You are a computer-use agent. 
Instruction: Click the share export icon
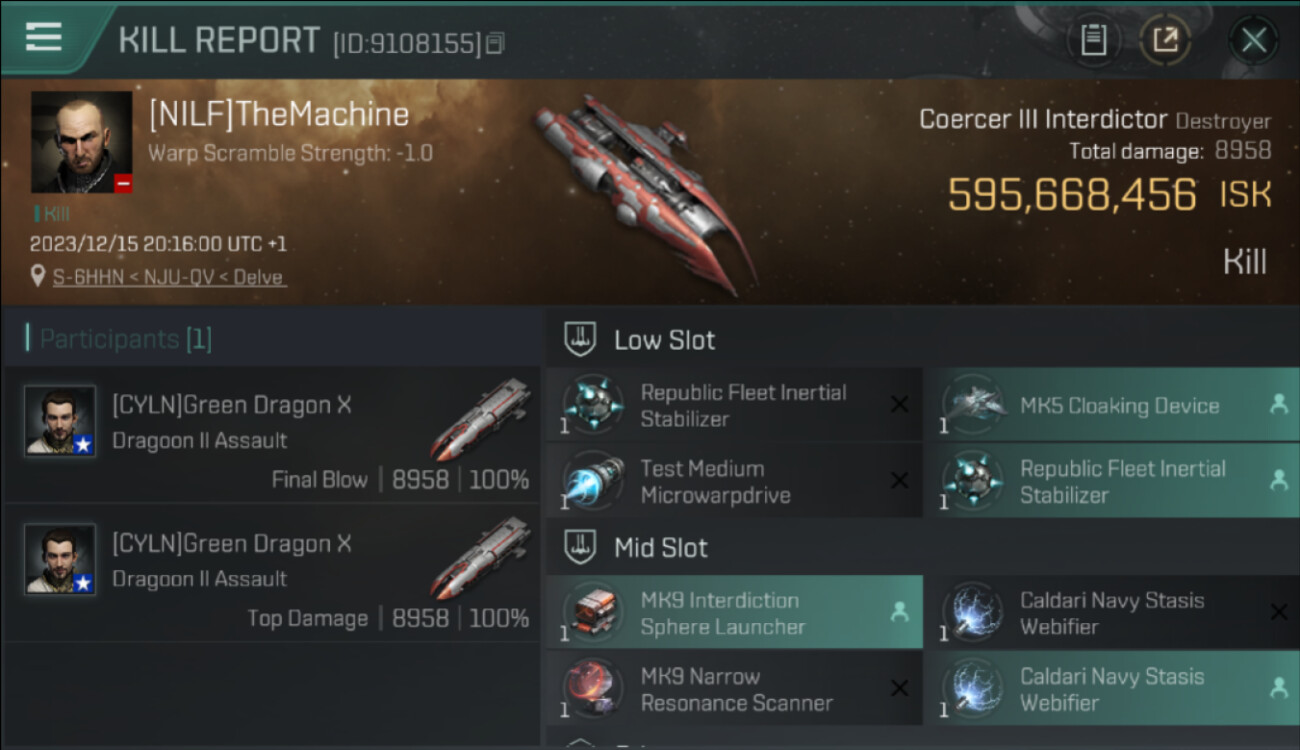[x=1165, y=40]
